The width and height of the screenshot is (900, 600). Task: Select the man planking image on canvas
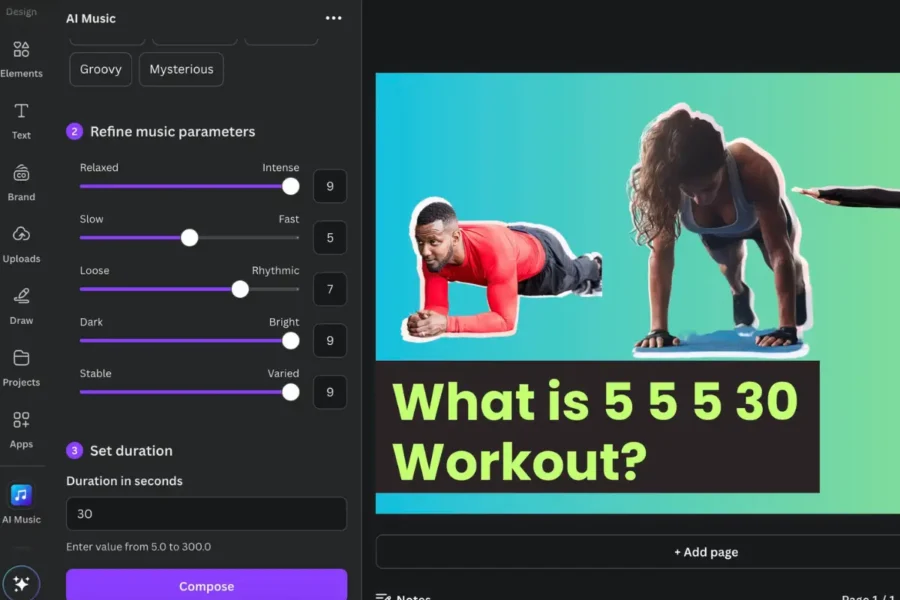(x=502, y=269)
